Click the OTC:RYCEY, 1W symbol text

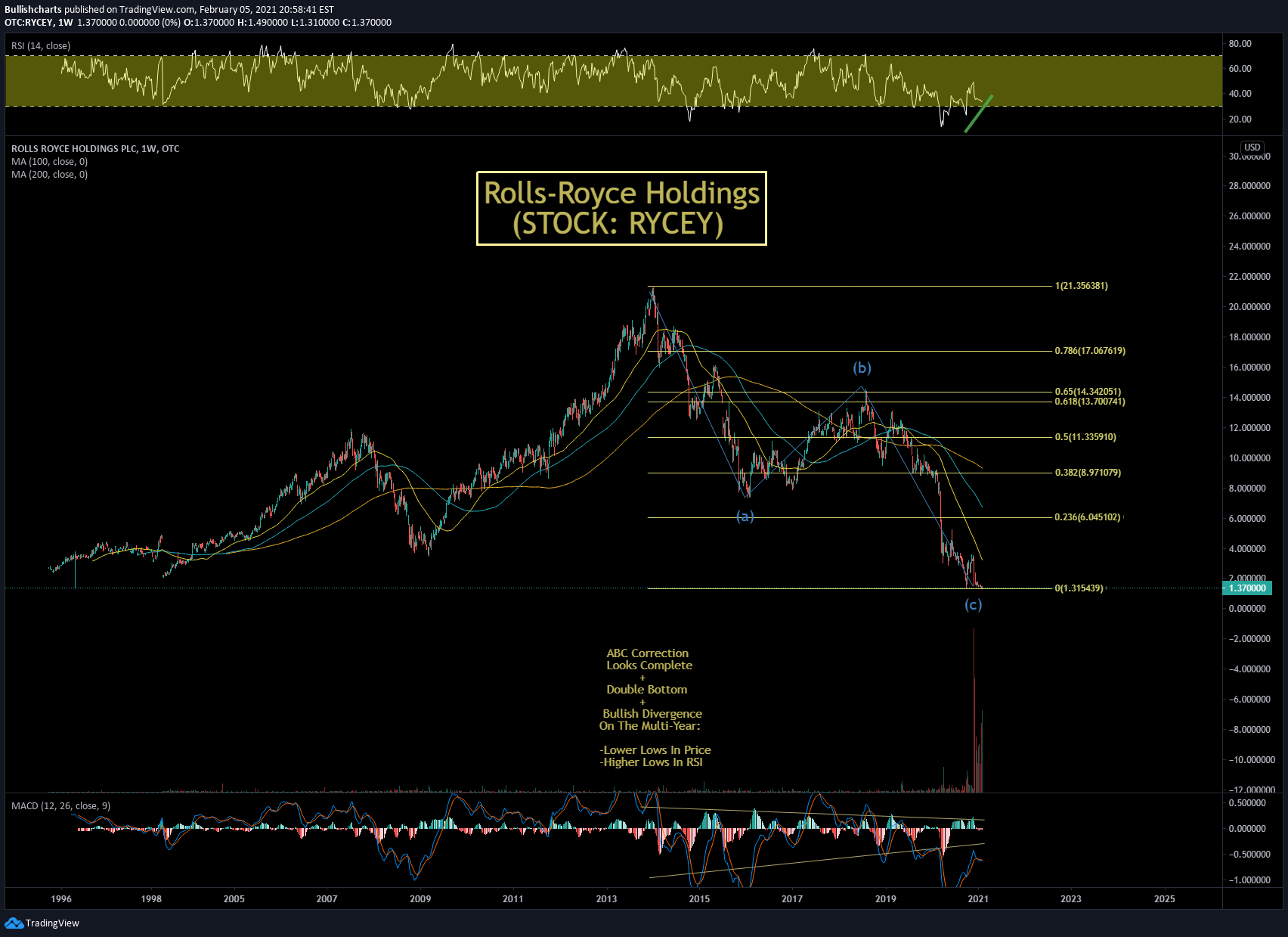(39, 23)
